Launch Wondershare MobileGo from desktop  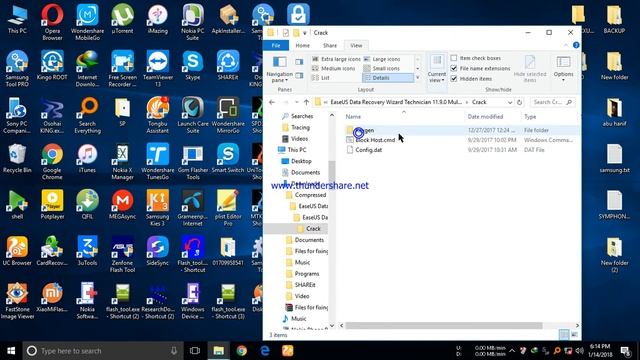(x=87, y=22)
